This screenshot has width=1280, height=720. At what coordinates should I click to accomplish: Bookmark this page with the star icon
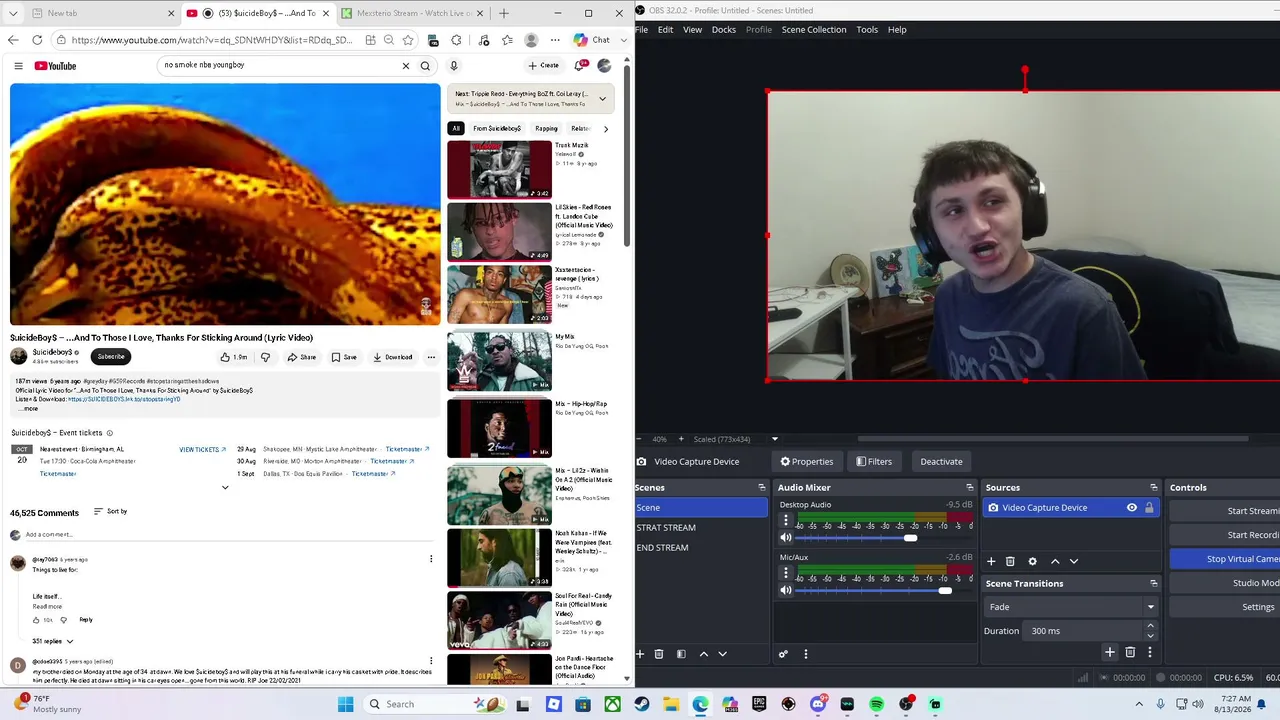(x=408, y=40)
